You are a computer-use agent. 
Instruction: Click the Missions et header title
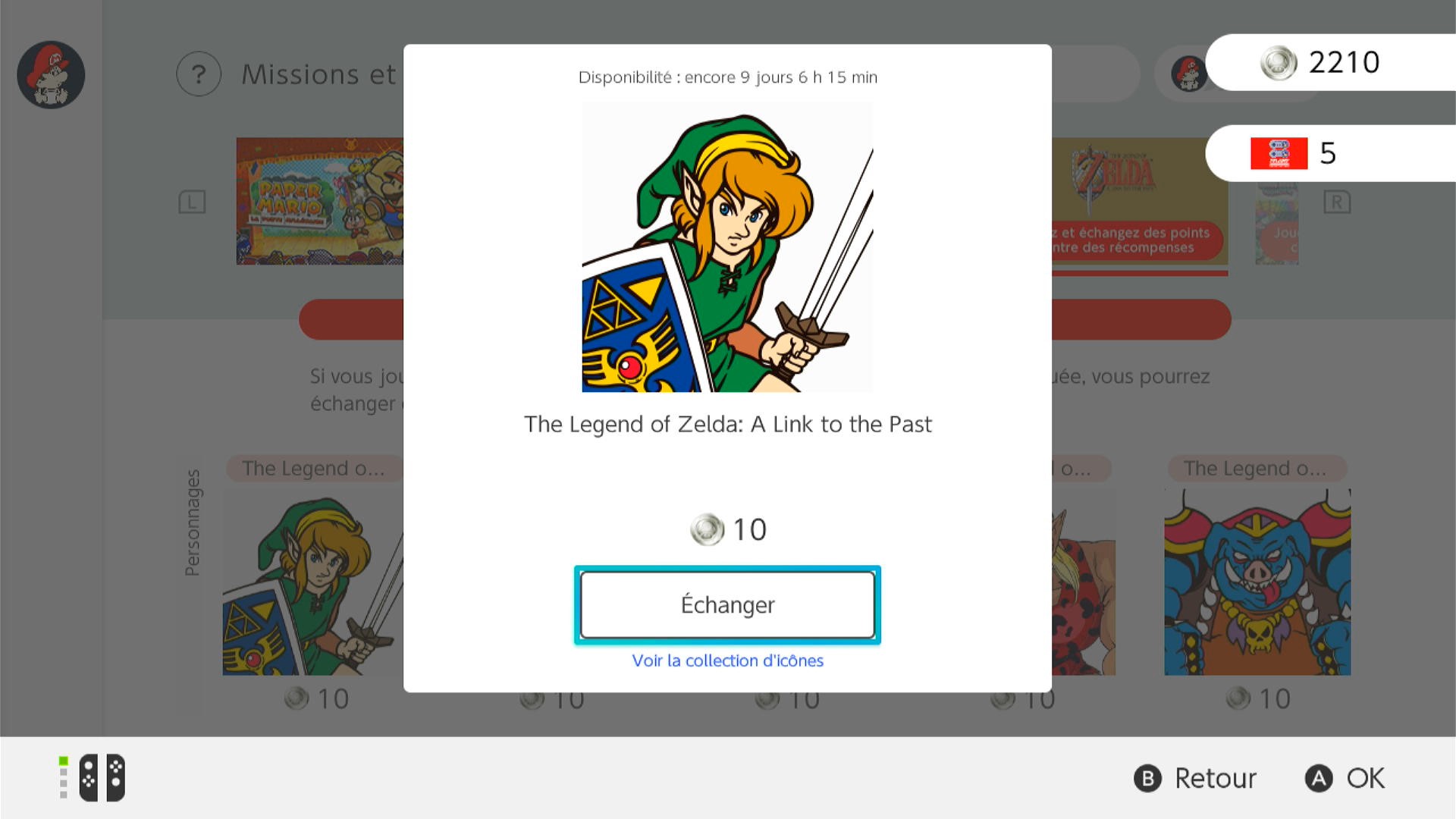pyautogui.click(x=318, y=74)
